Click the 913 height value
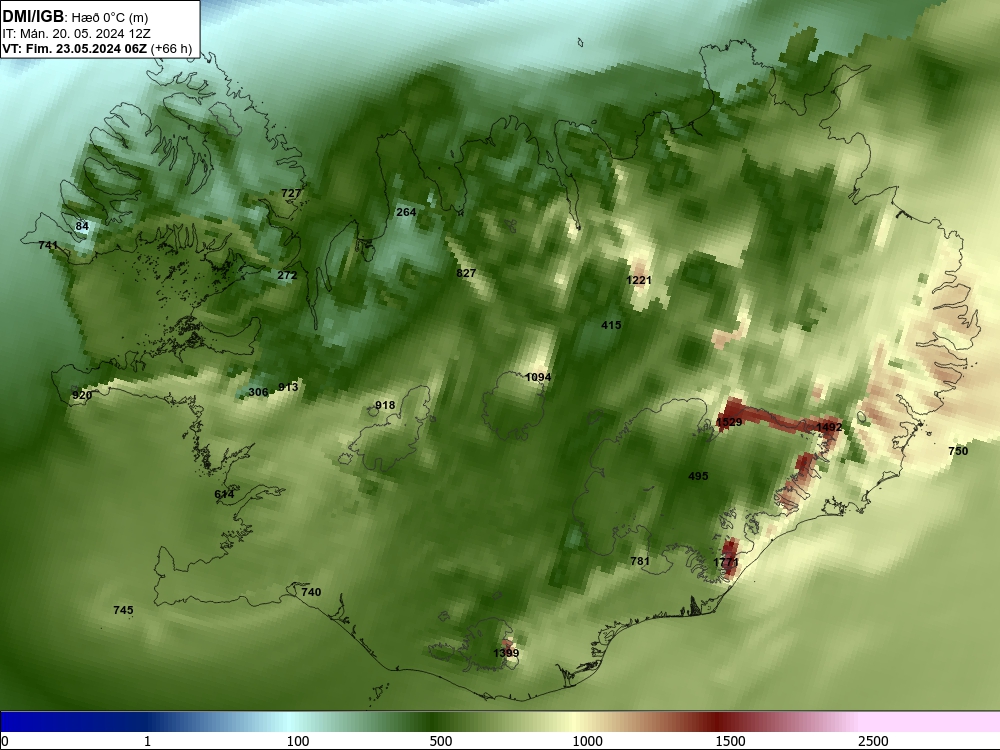The image size is (1000, 750). pyautogui.click(x=288, y=387)
